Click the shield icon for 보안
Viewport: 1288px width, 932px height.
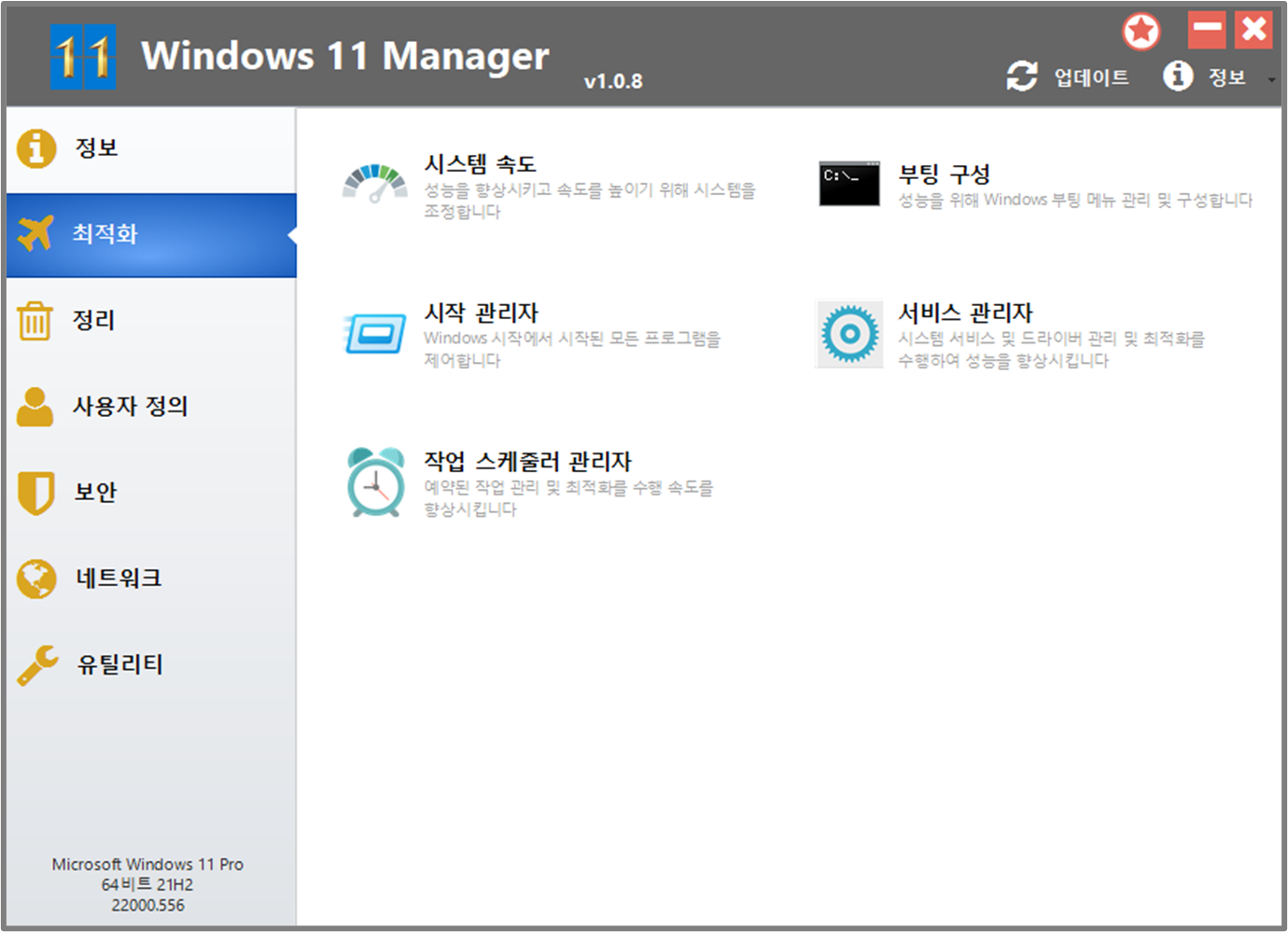click(35, 493)
